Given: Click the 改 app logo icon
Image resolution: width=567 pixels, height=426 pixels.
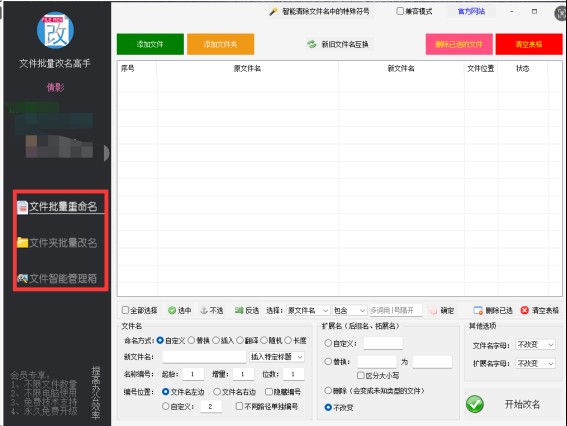Looking at the screenshot, I should tap(56, 30).
